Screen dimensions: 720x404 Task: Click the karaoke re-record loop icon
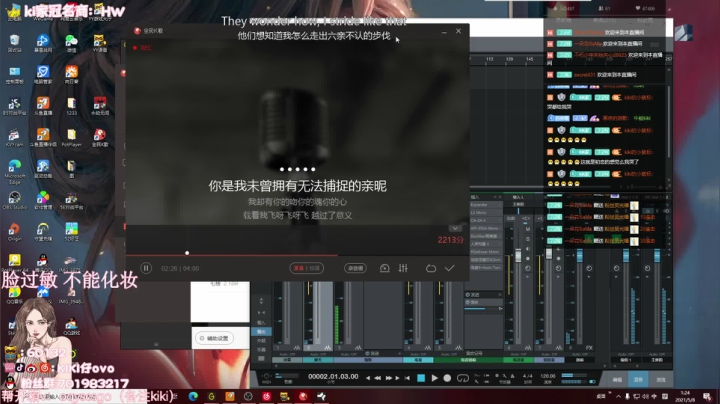point(431,268)
